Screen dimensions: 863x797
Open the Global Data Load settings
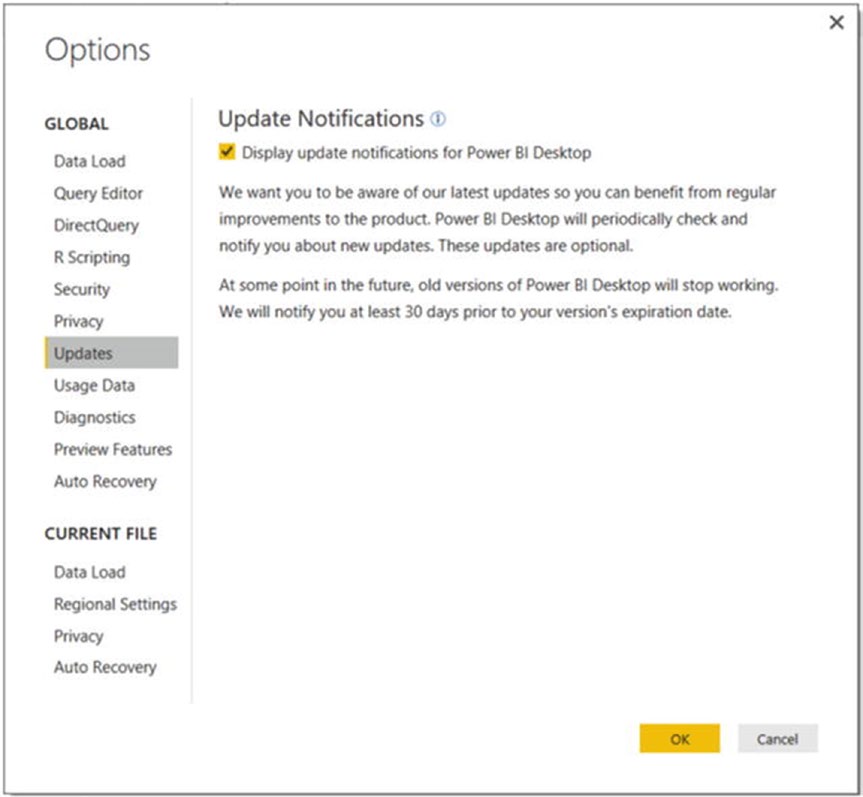point(90,161)
